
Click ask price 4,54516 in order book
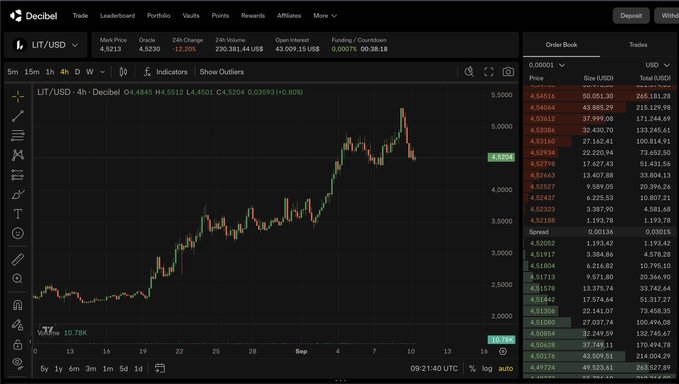[542, 96]
